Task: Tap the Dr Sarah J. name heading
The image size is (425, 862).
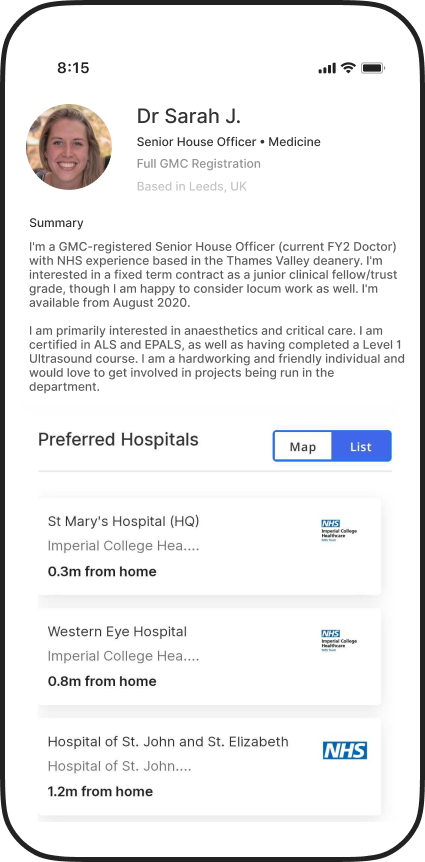Action: click(189, 116)
